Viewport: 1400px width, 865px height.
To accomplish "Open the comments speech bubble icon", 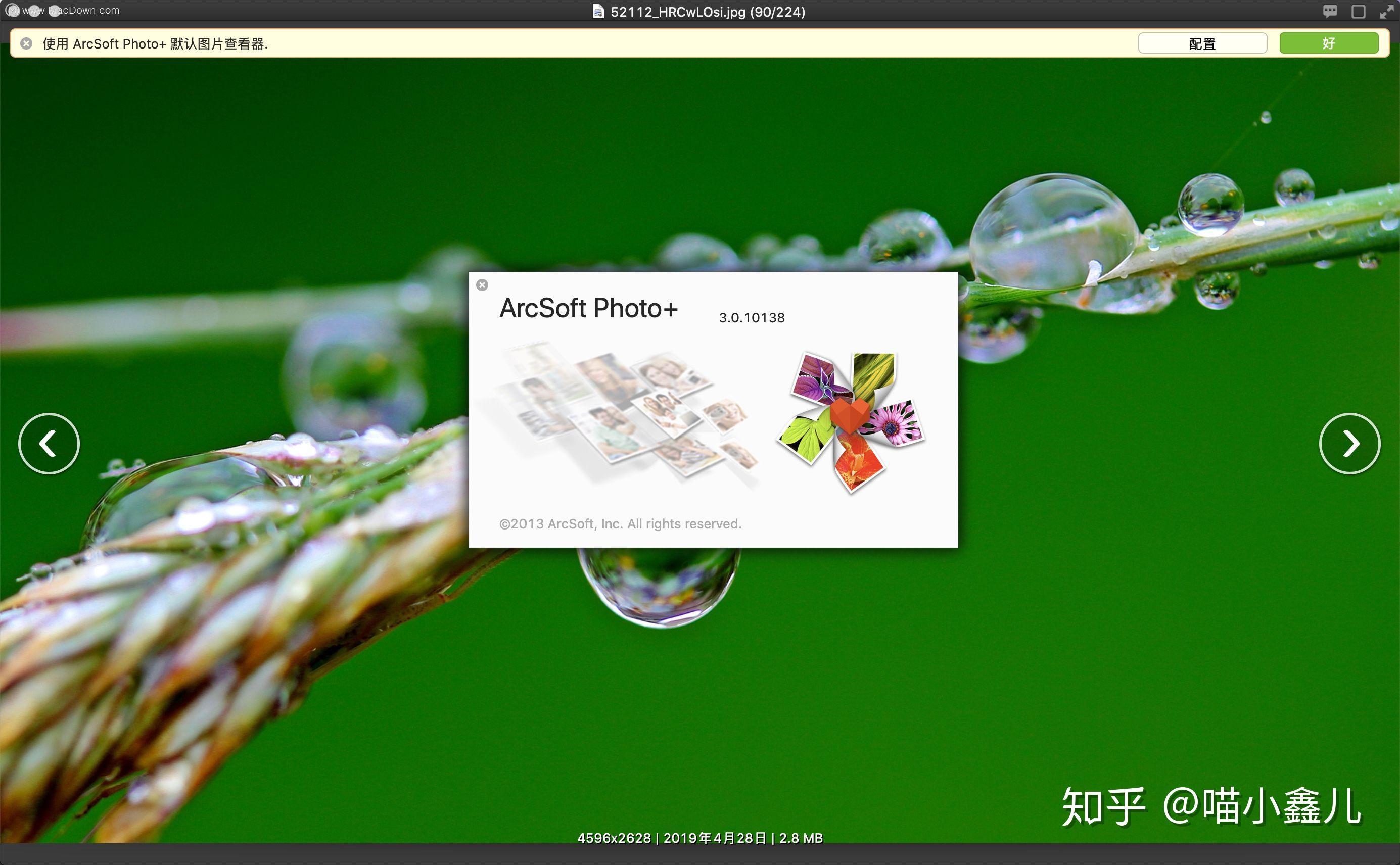I will coord(1329,10).
